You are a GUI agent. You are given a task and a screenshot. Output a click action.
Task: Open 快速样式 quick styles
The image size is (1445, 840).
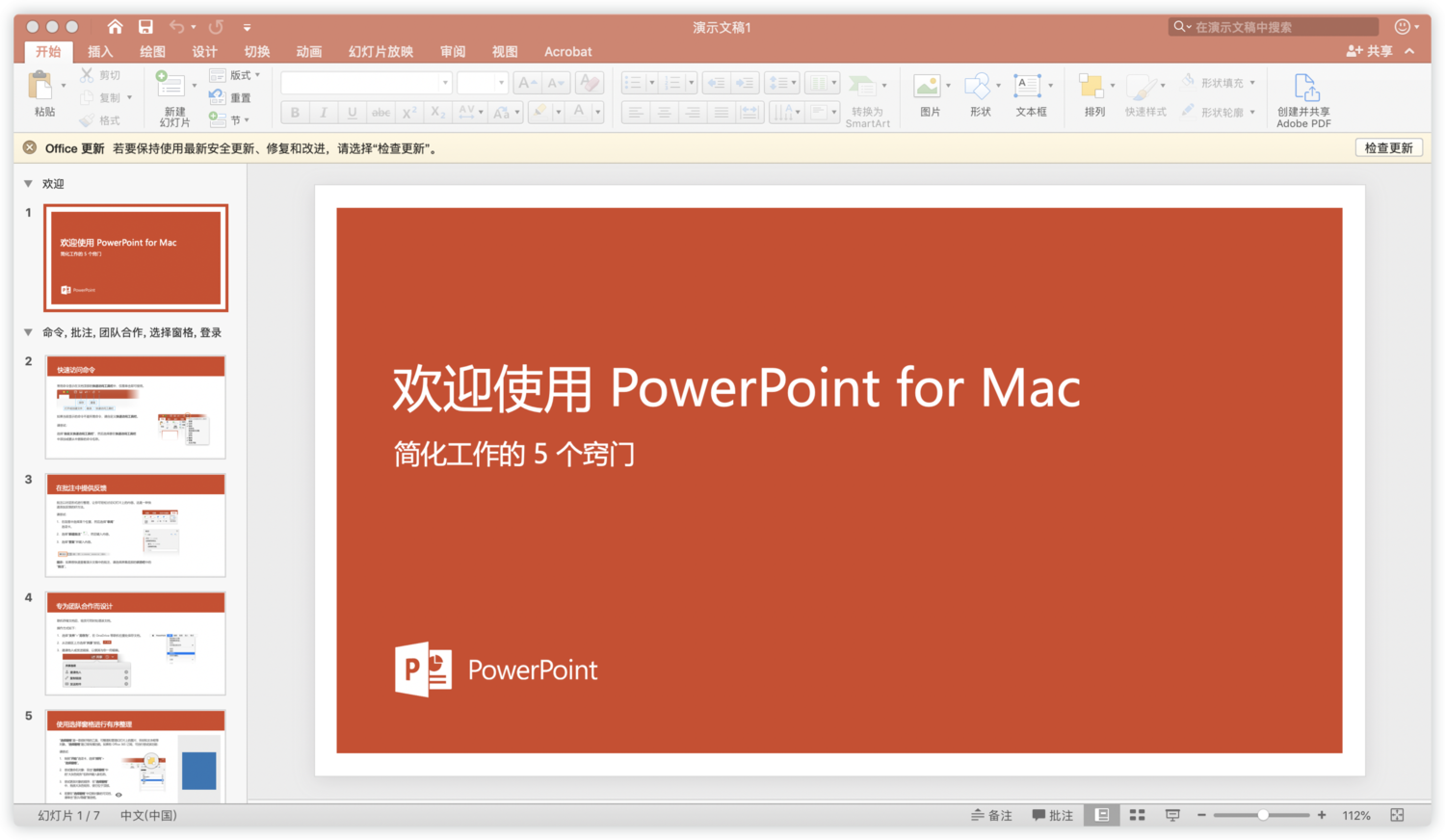click(x=1142, y=86)
